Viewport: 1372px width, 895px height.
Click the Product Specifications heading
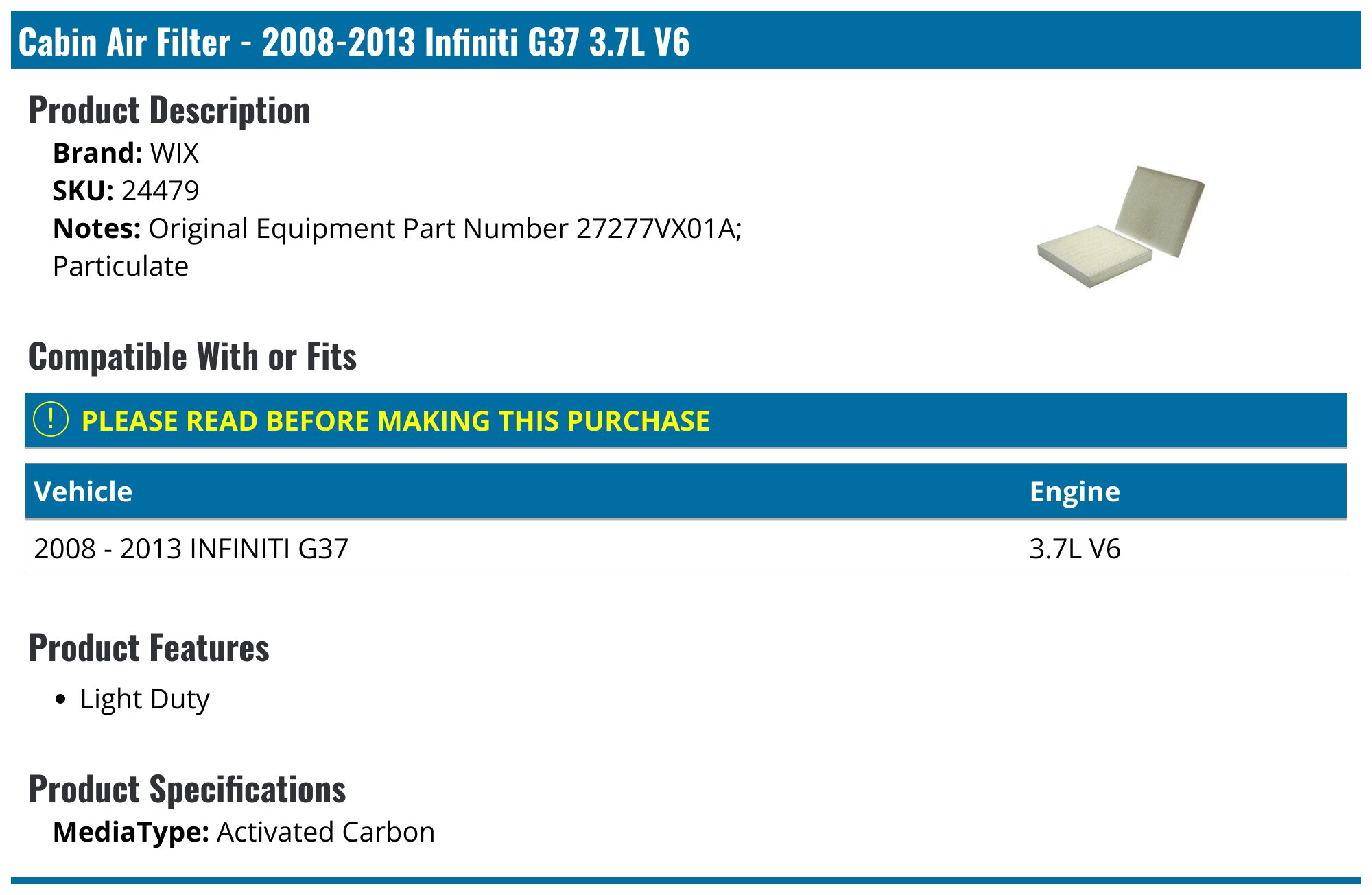[187, 789]
